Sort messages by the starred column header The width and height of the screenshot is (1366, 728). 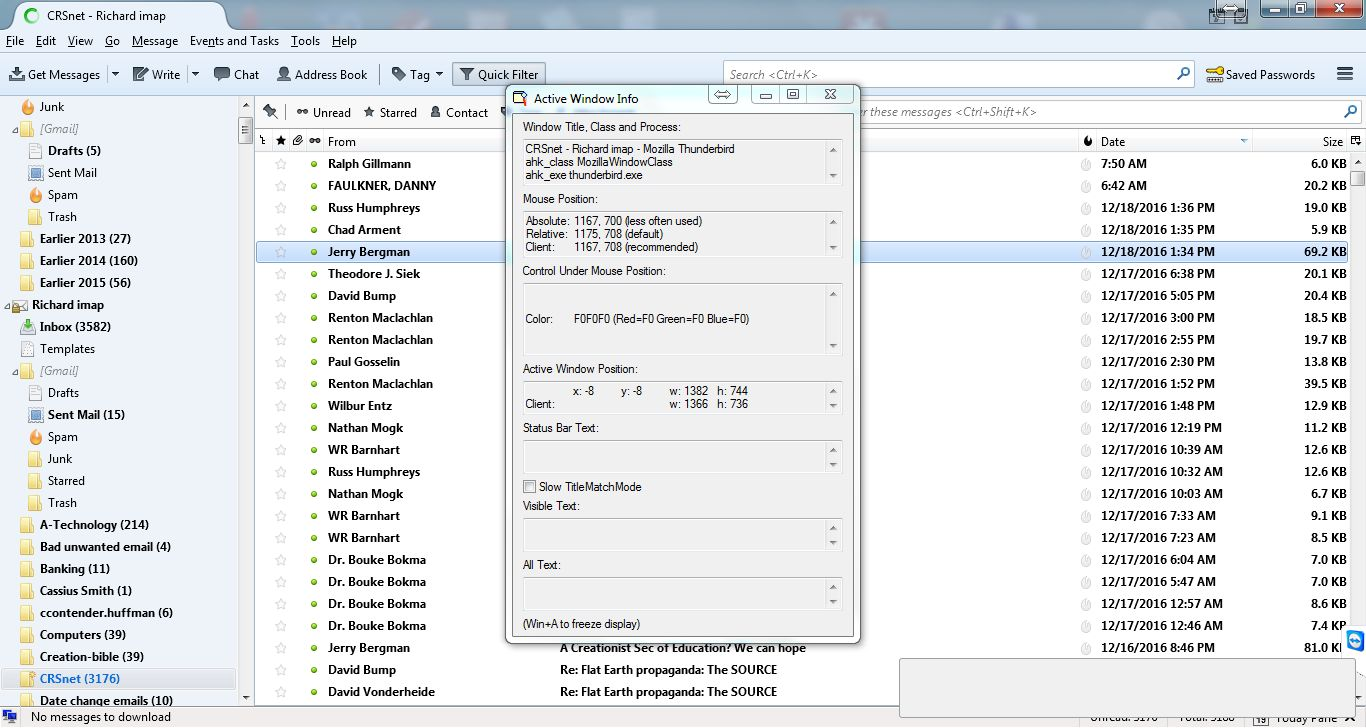point(281,141)
